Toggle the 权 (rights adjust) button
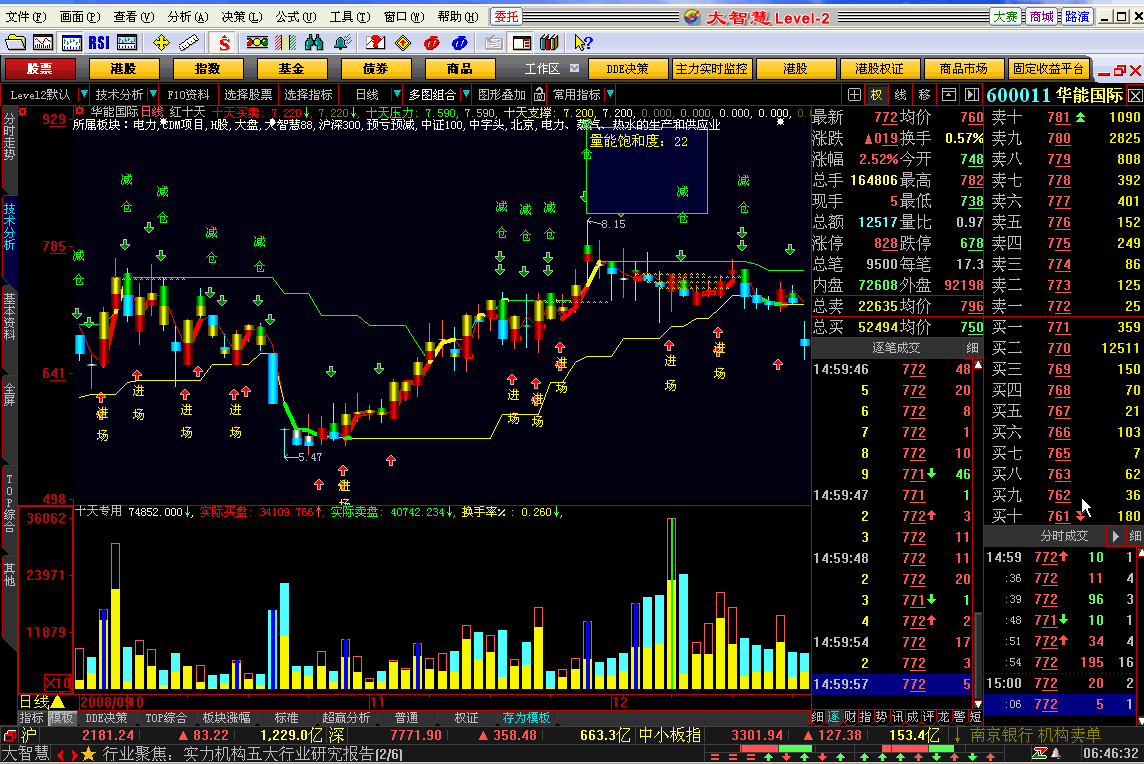The width and height of the screenshot is (1144, 764). click(x=876, y=95)
